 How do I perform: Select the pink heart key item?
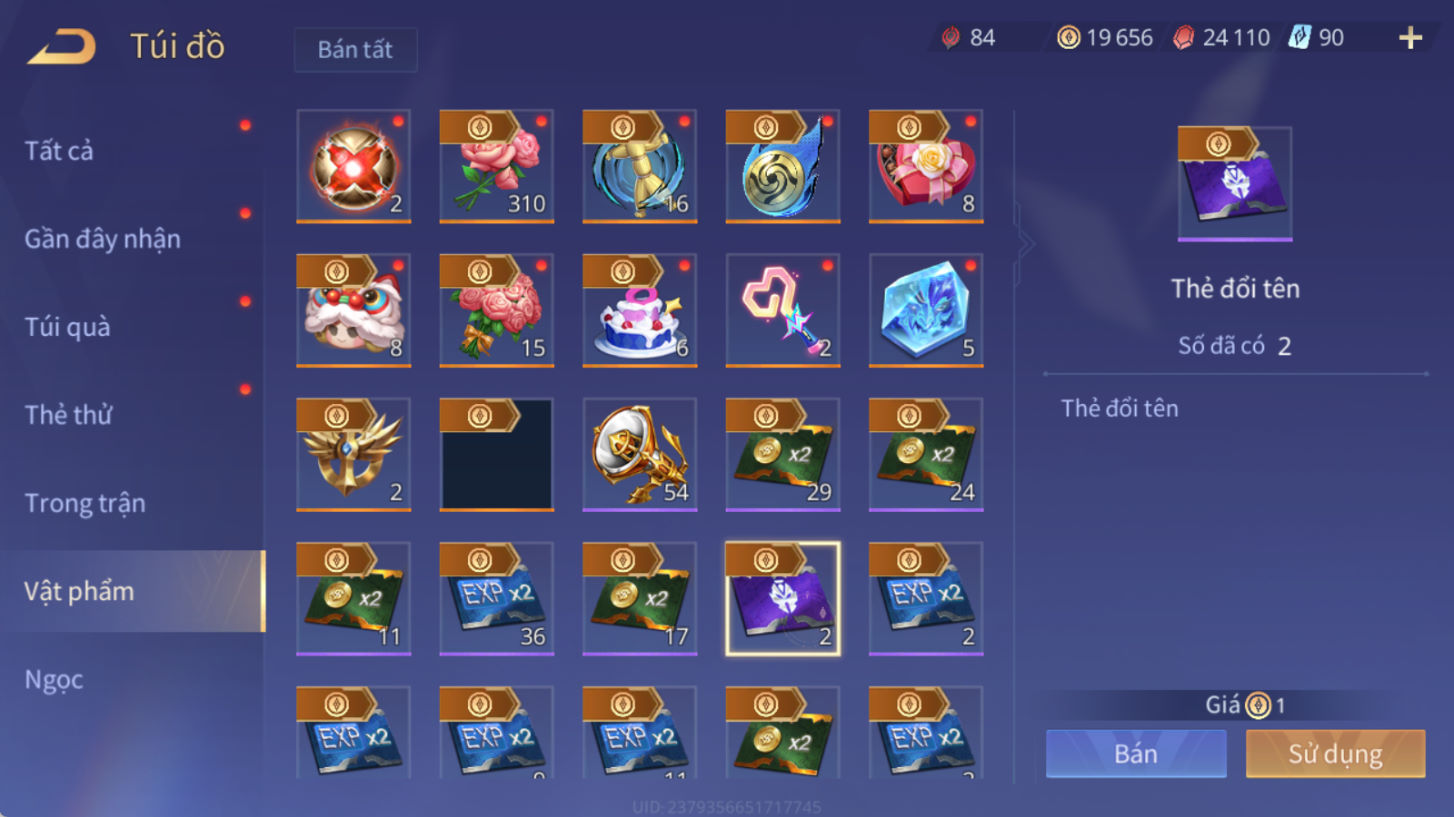pyautogui.click(x=783, y=310)
